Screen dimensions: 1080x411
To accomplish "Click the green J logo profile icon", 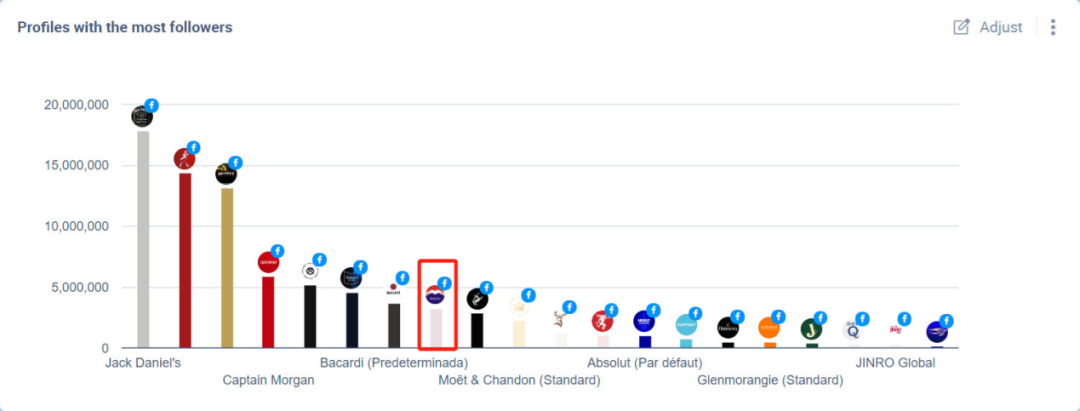I will pyautogui.click(x=811, y=329).
